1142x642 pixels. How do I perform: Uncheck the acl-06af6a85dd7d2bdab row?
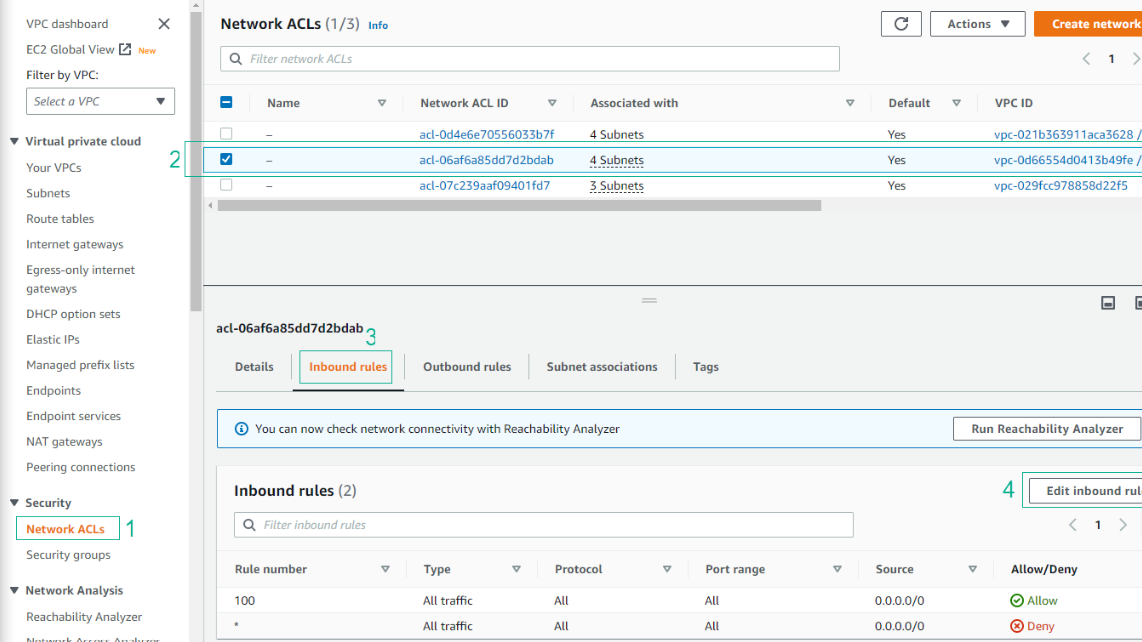226,160
